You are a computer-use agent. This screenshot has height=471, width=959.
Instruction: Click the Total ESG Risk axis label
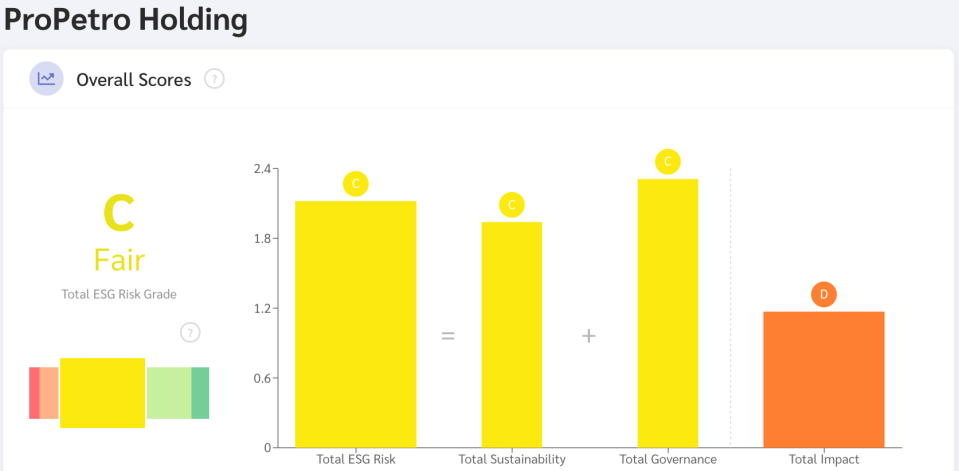356,460
